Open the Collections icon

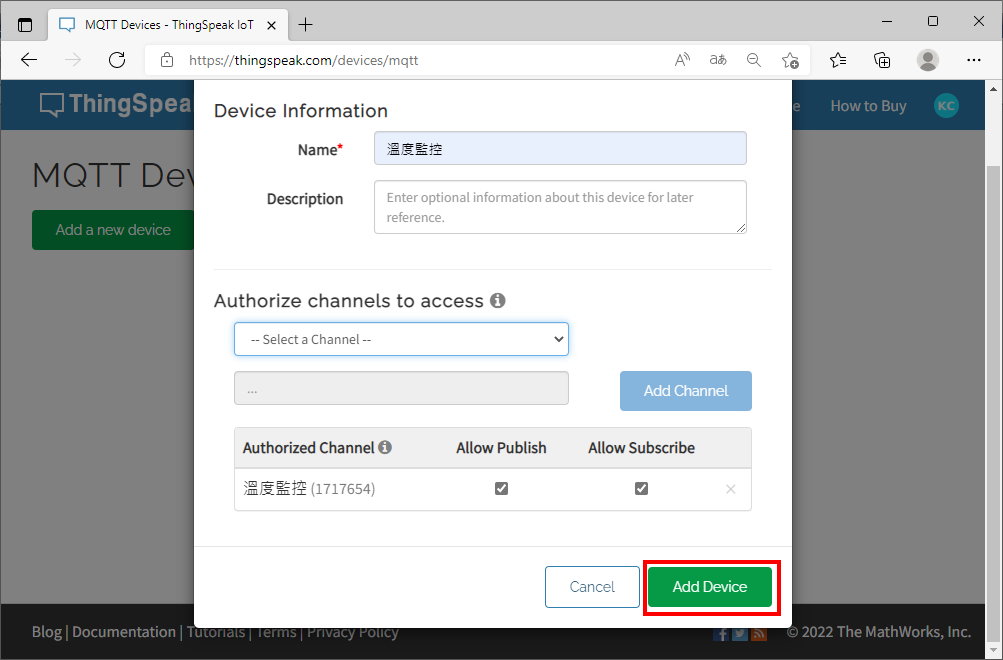(882, 60)
